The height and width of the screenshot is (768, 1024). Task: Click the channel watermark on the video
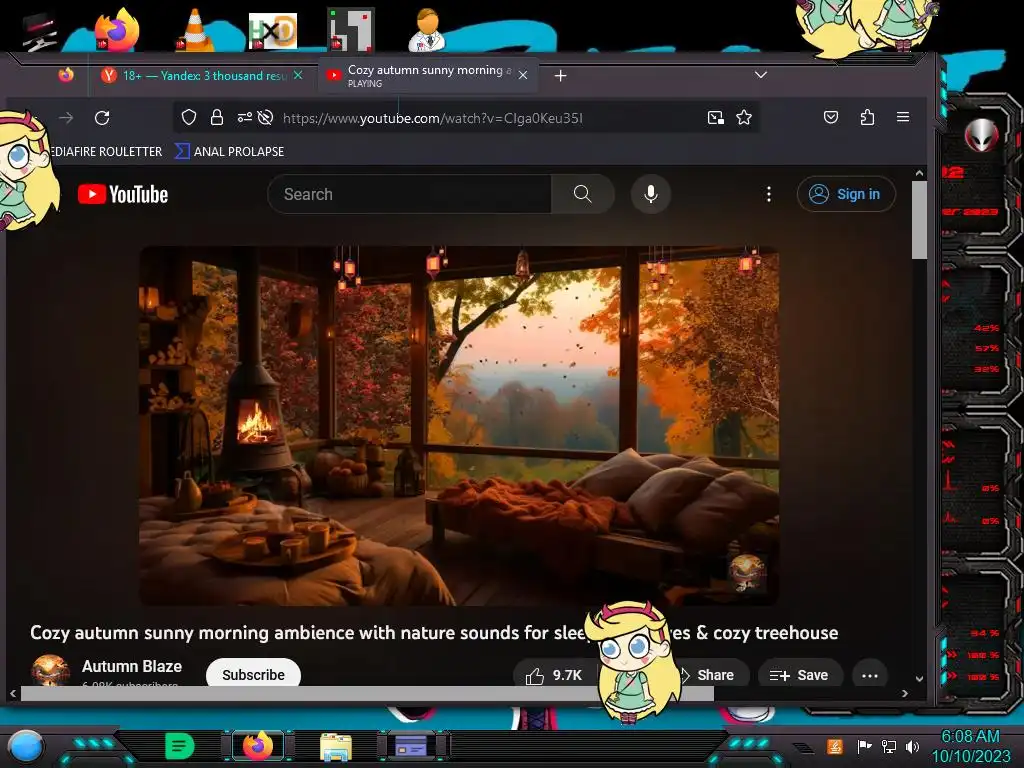pos(747,573)
